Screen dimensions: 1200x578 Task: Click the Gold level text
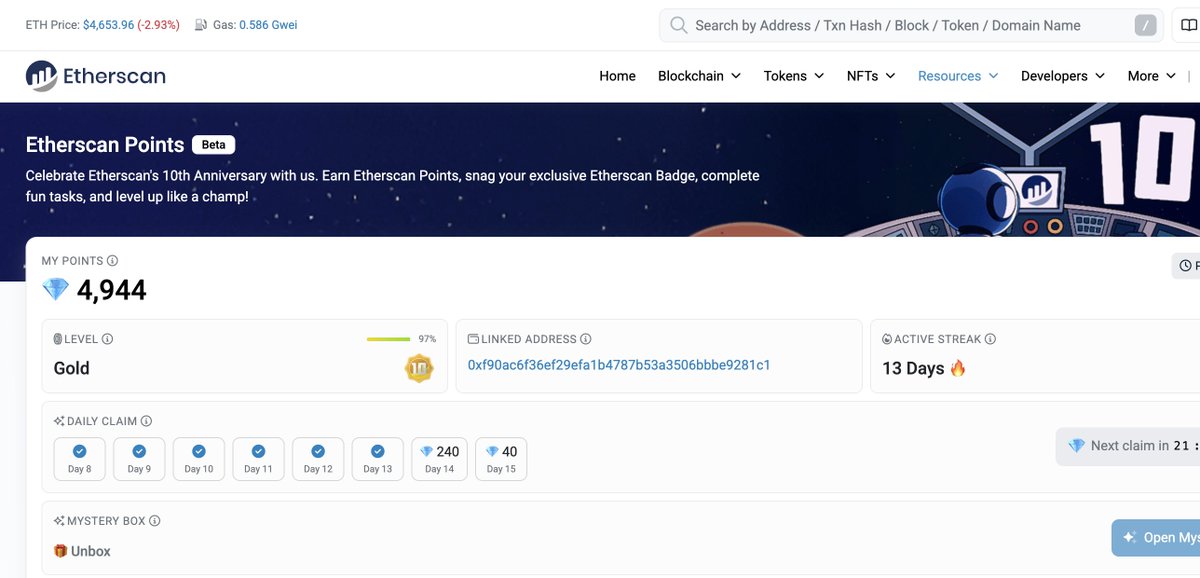point(72,368)
